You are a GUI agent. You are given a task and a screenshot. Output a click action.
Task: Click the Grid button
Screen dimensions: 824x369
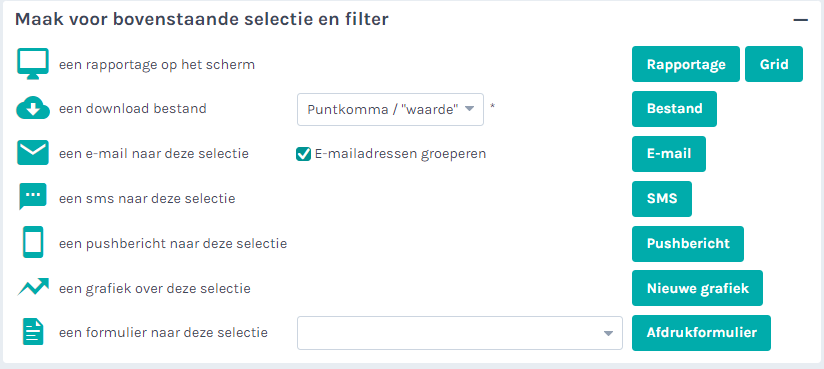coord(774,64)
